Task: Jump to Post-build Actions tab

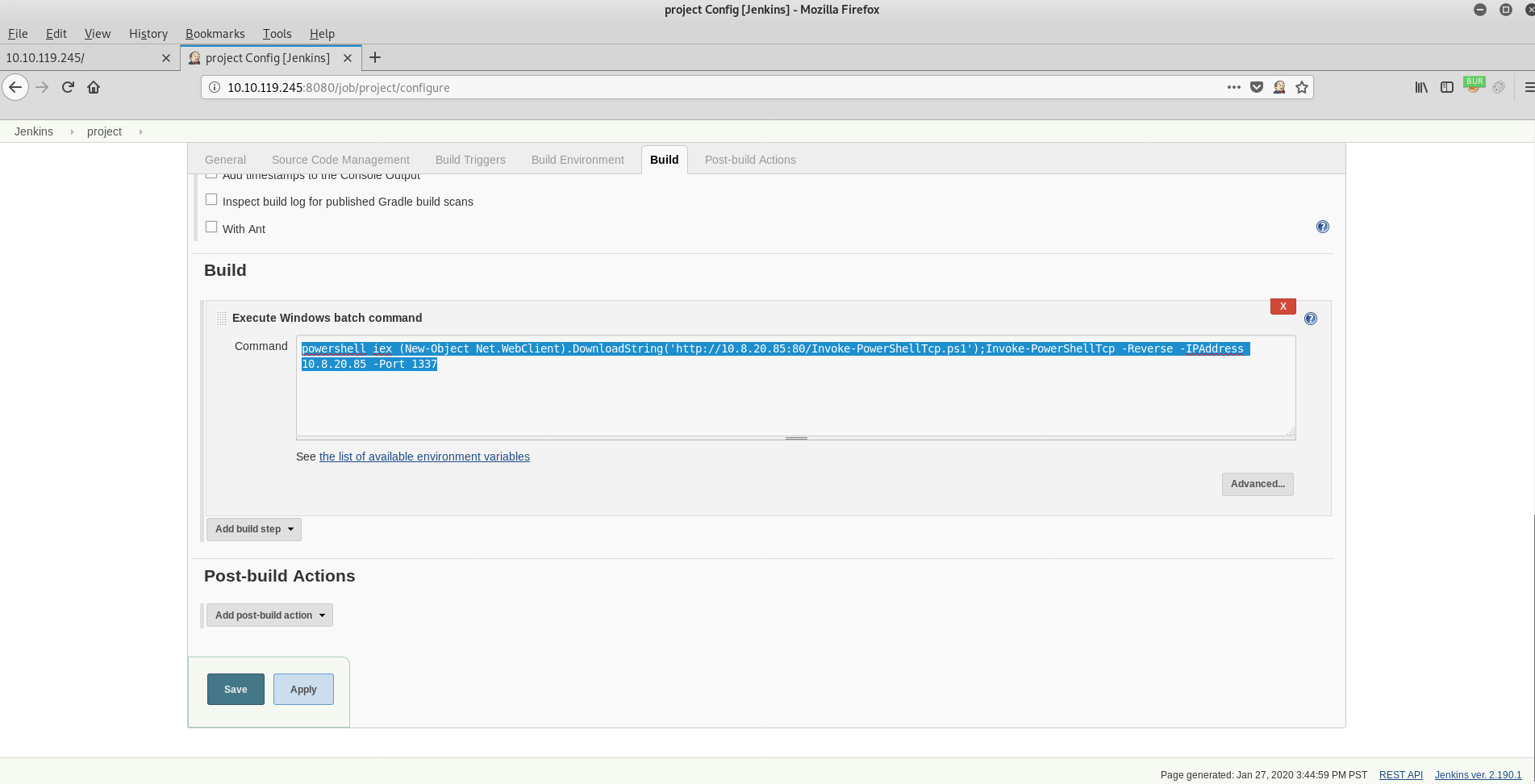Action: click(750, 160)
